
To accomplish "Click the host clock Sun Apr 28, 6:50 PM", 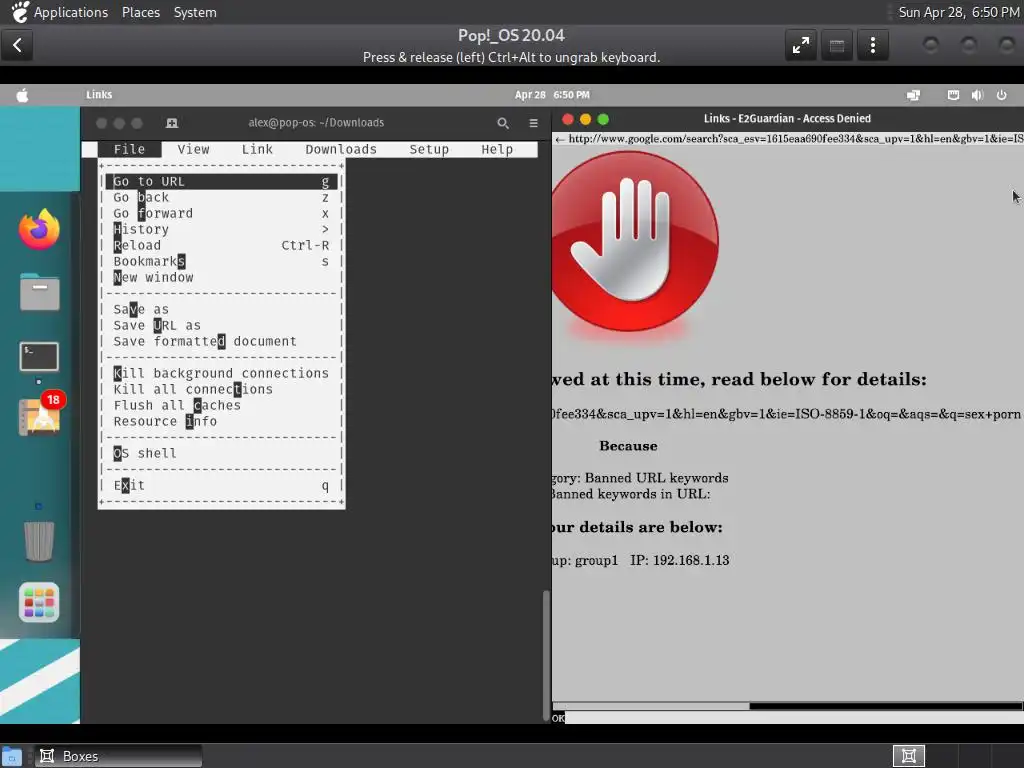I will coord(958,12).
